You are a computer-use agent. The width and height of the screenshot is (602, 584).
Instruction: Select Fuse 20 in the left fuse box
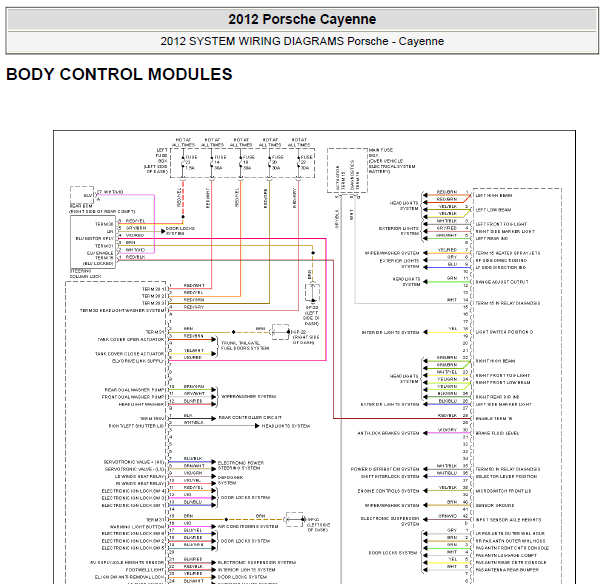point(275,162)
